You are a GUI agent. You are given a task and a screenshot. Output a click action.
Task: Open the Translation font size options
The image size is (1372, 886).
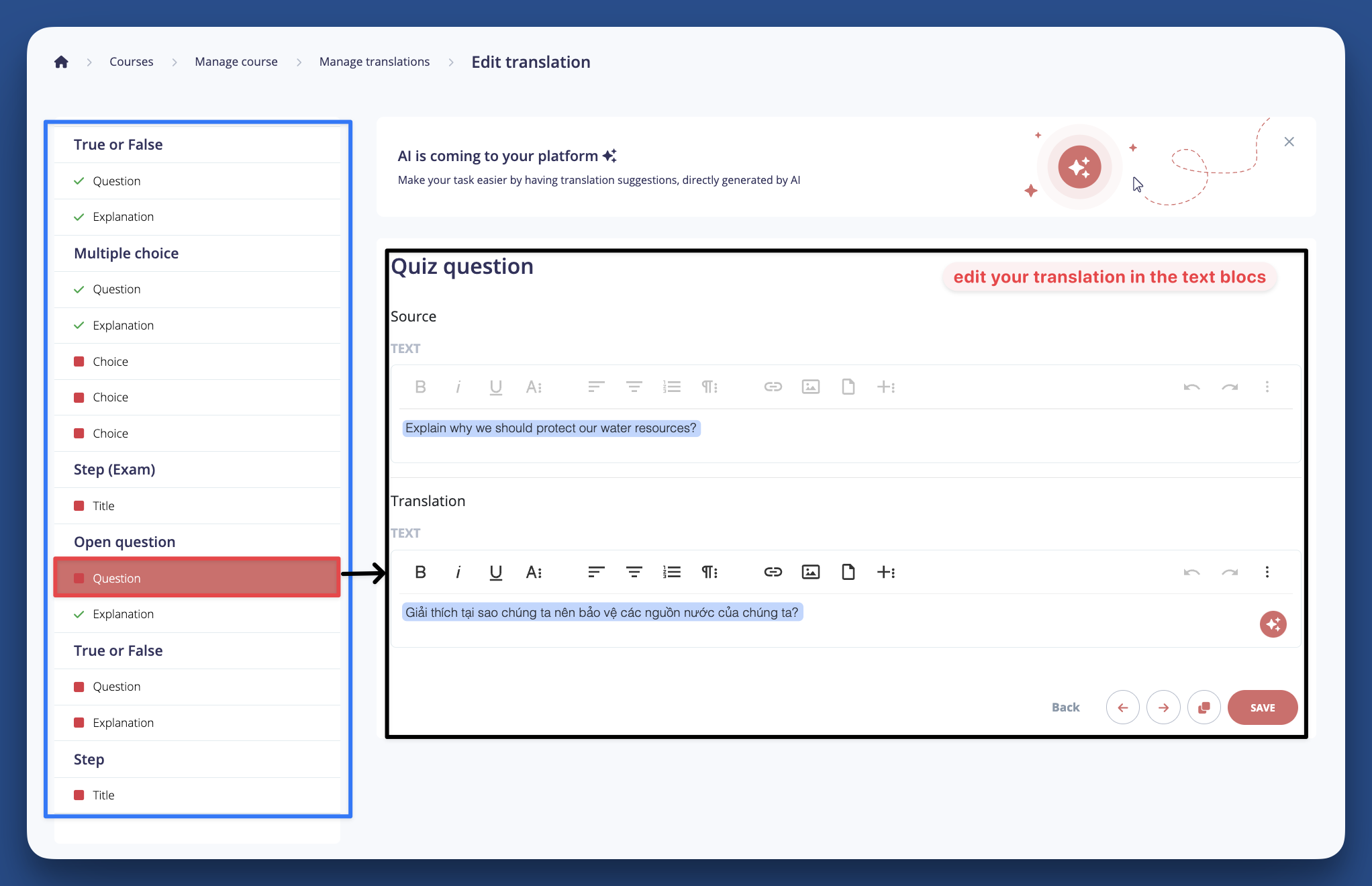[x=534, y=572]
